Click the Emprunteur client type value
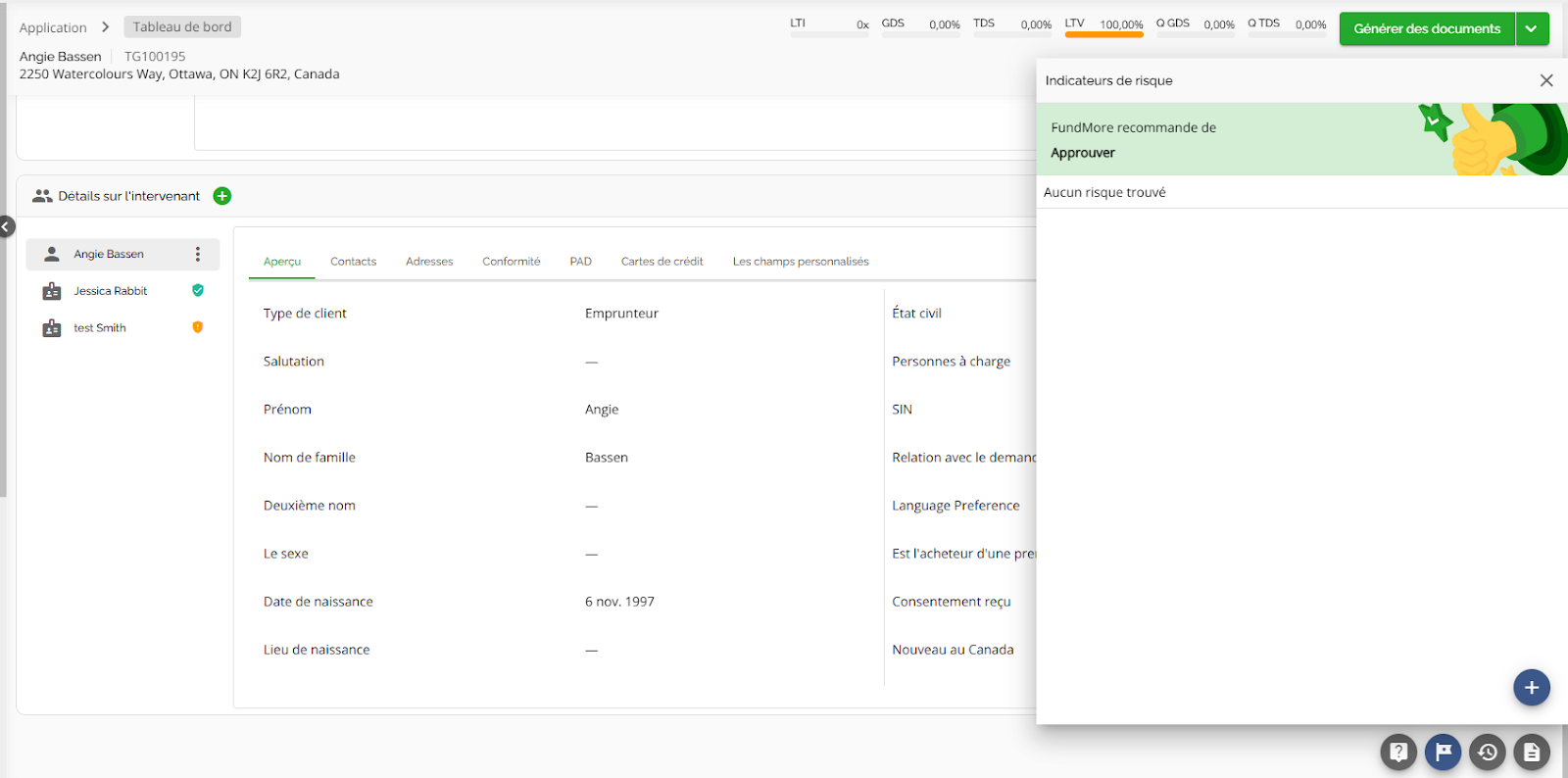This screenshot has width=1568, height=778. pos(621,314)
